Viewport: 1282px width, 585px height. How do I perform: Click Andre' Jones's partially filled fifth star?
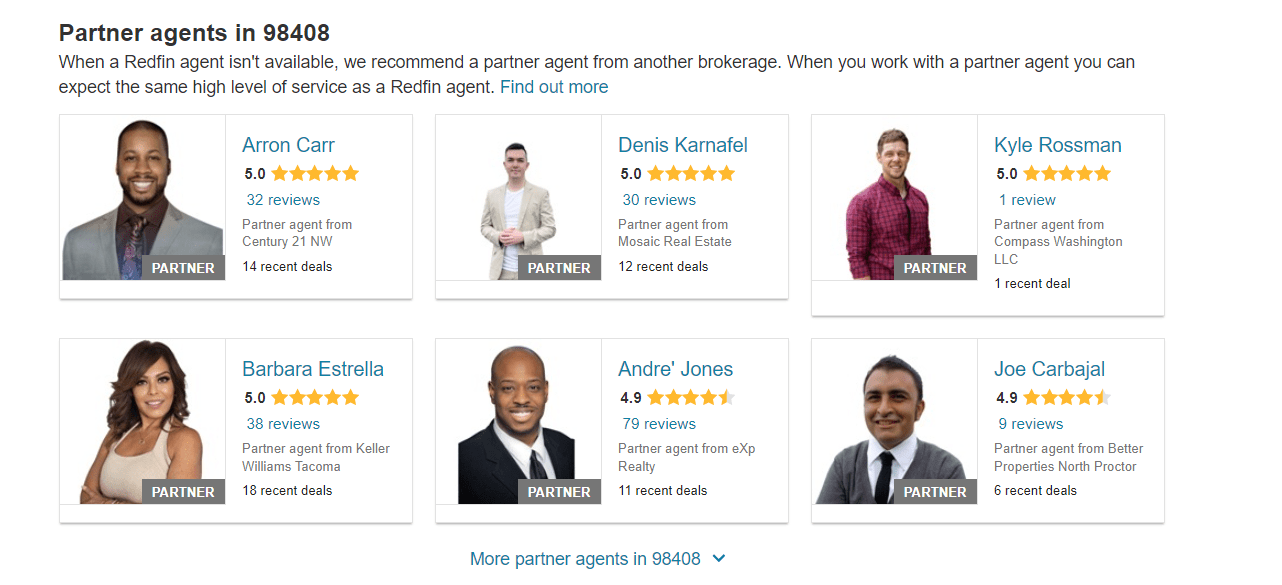(x=729, y=396)
